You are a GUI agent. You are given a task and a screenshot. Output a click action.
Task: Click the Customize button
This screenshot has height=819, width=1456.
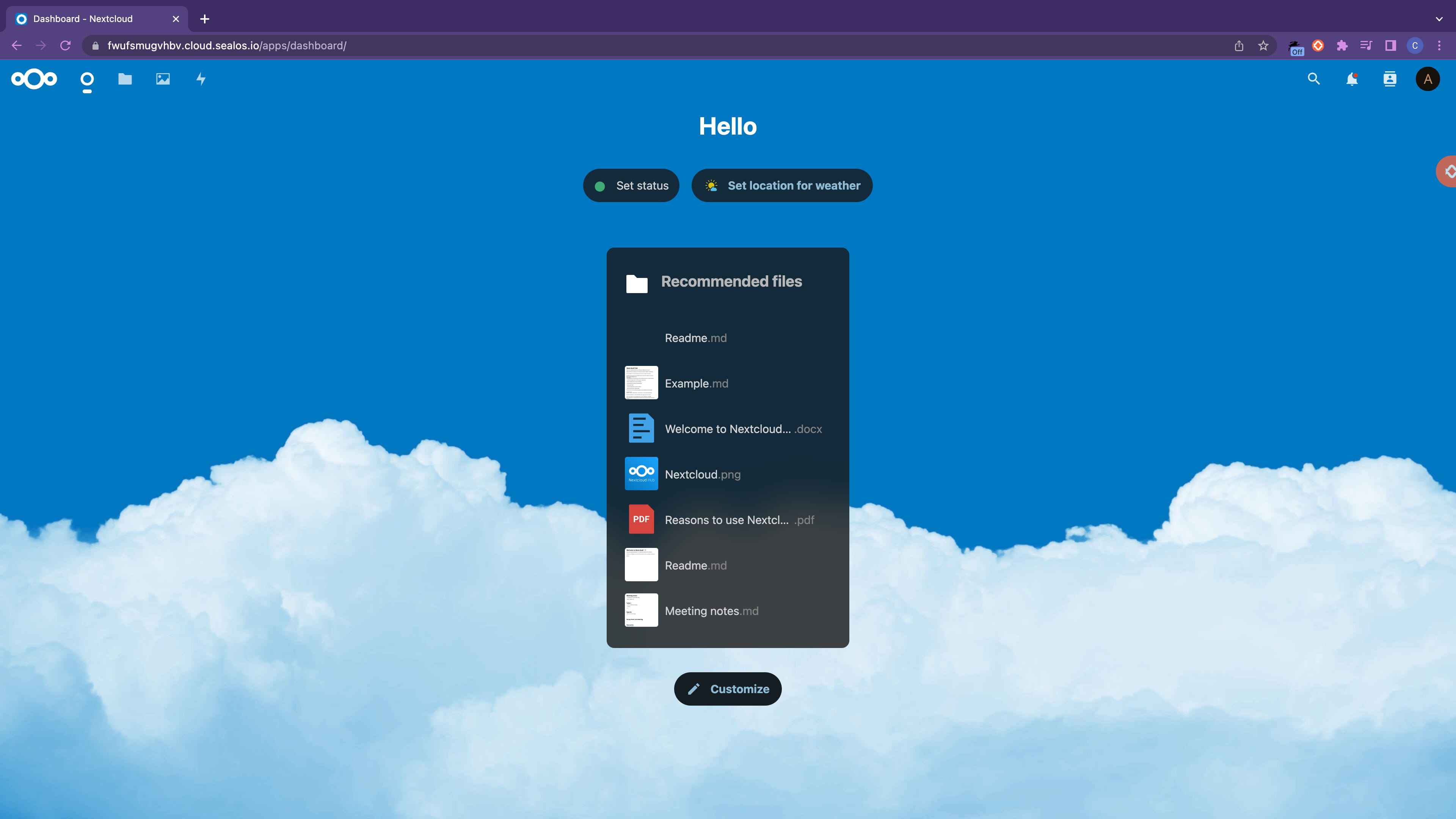coord(728,689)
